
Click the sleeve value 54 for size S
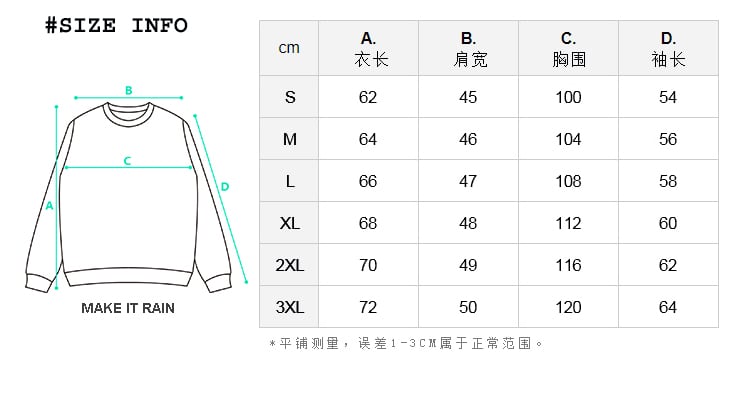click(x=668, y=97)
